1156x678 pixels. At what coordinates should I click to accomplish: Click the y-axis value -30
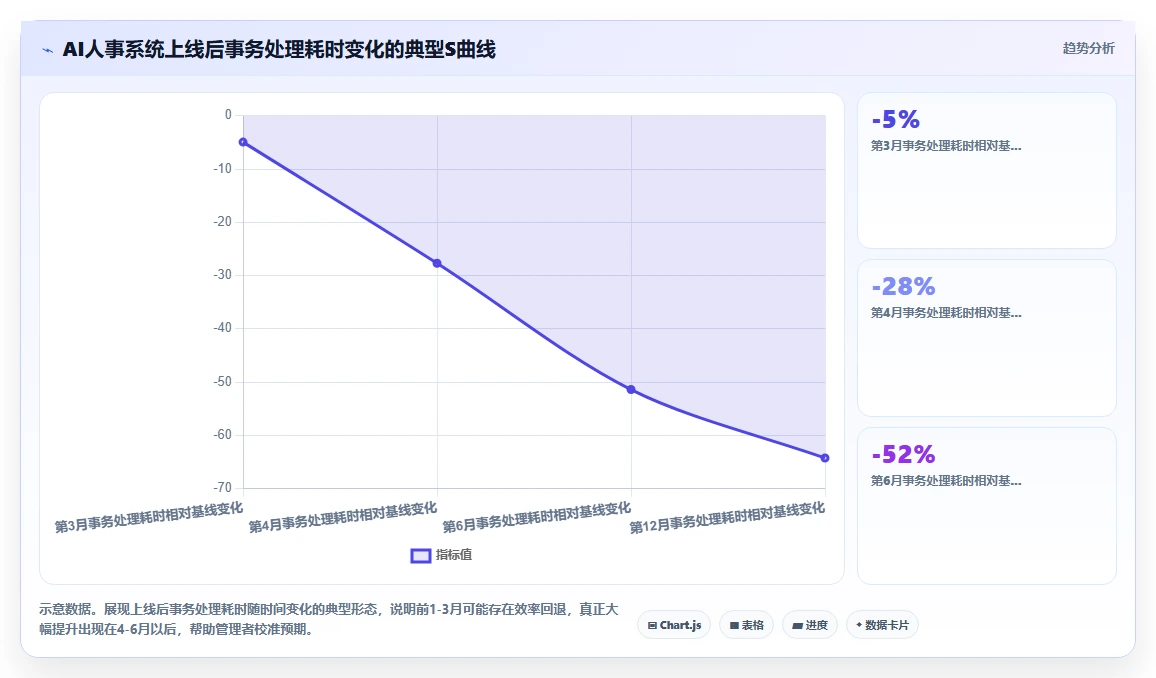click(x=223, y=275)
